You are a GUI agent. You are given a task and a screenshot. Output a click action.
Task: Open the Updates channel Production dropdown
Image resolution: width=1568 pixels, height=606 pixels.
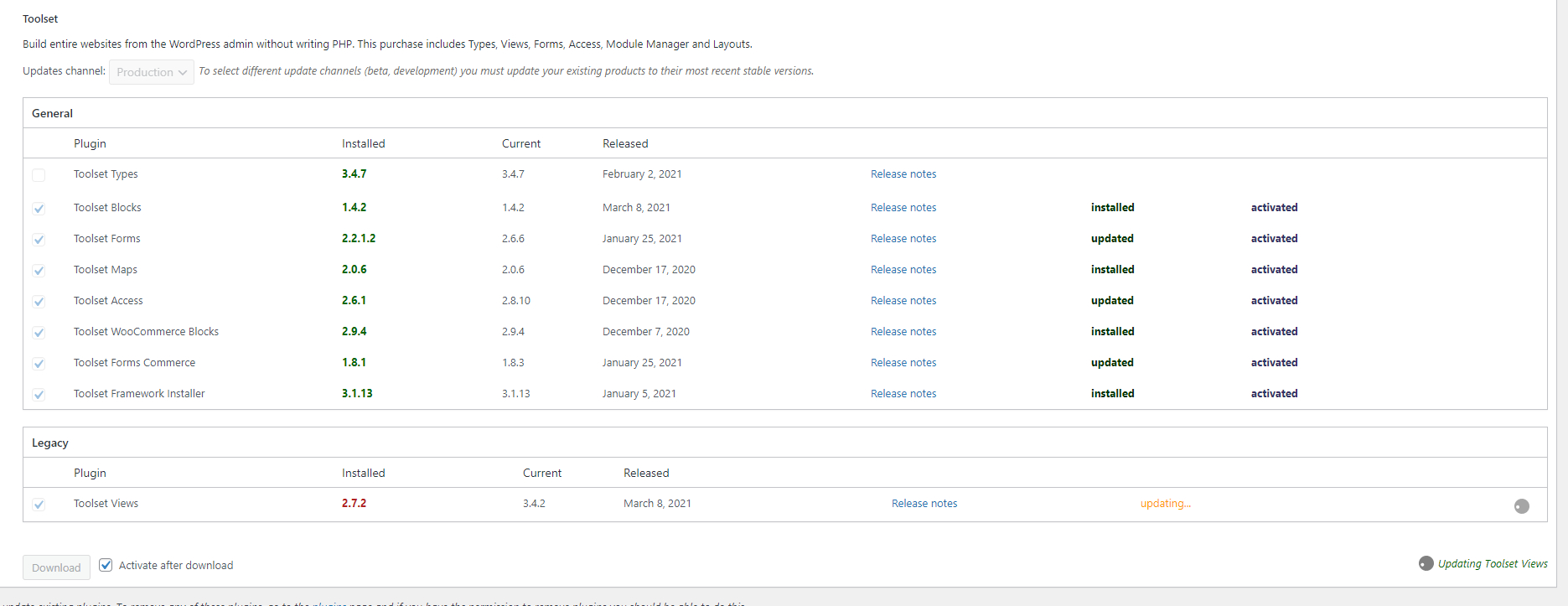152,72
